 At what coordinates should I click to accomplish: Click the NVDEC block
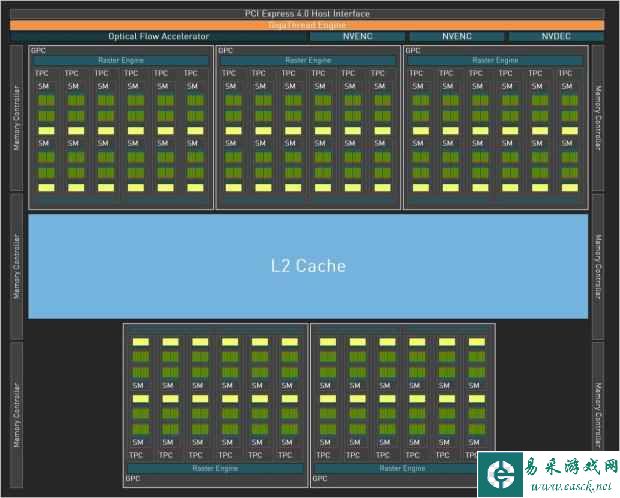(x=556, y=36)
